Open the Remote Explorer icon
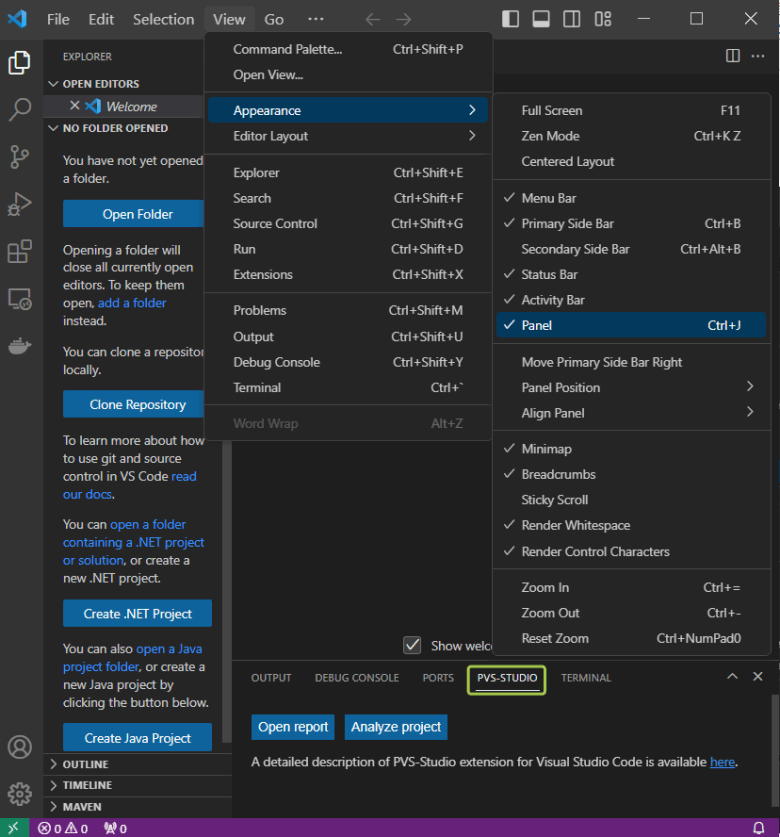 (20, 298)
